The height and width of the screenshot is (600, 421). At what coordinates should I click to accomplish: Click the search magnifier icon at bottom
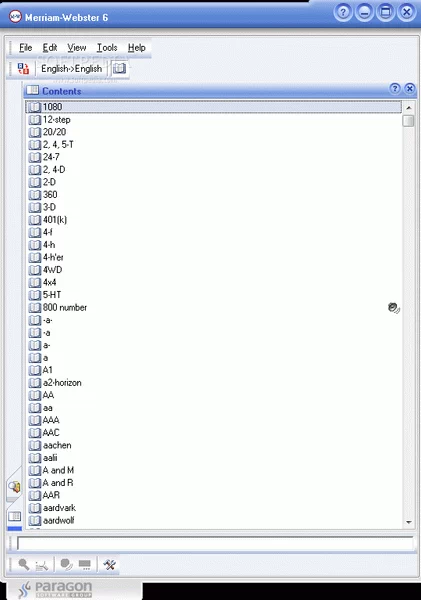24,564
